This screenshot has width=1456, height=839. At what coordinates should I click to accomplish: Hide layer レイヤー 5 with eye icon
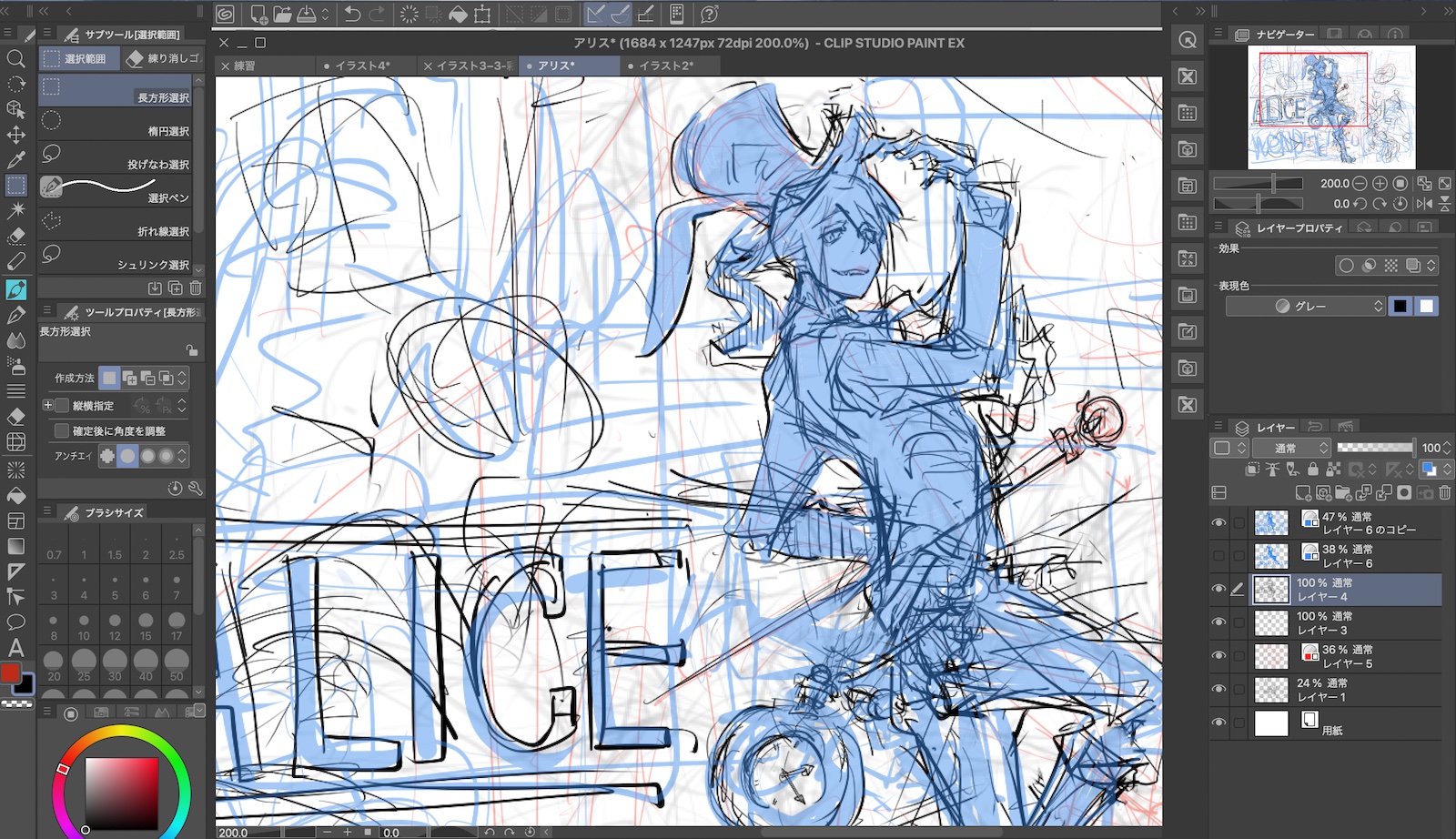(1218, 655)
